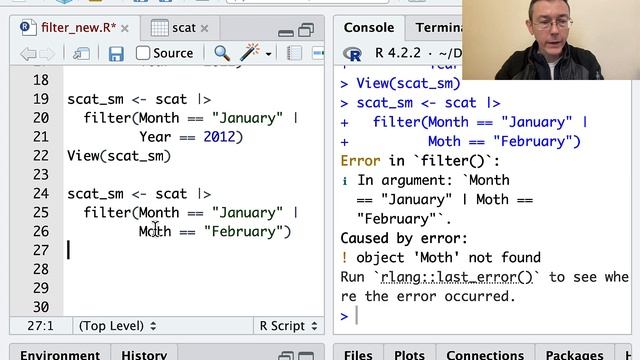Close the filter_new.R tab
Viewport: 640px width, 360px height.
pos(125,29)
